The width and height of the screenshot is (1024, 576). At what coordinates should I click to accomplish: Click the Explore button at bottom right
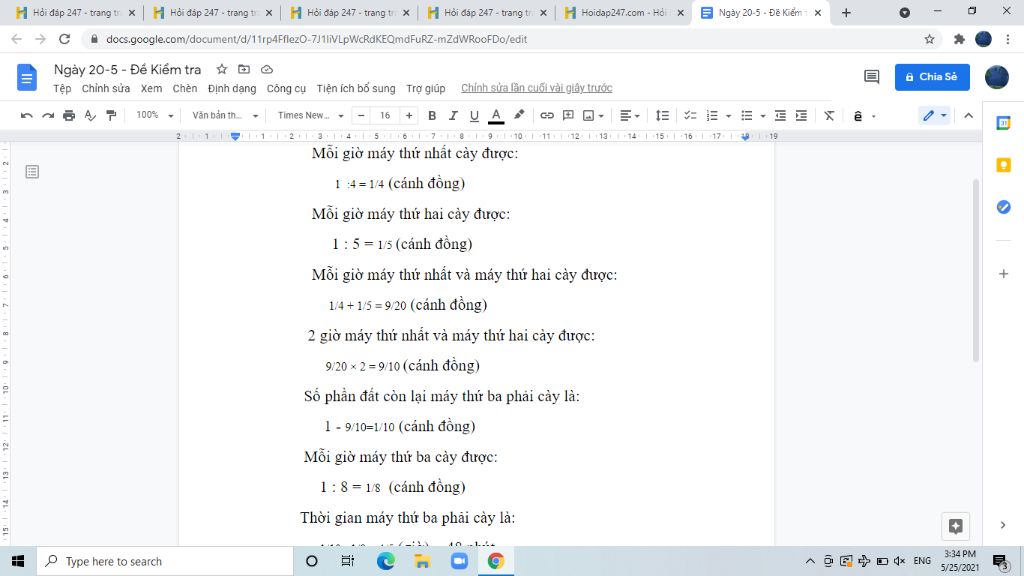[x=955, y=526]
